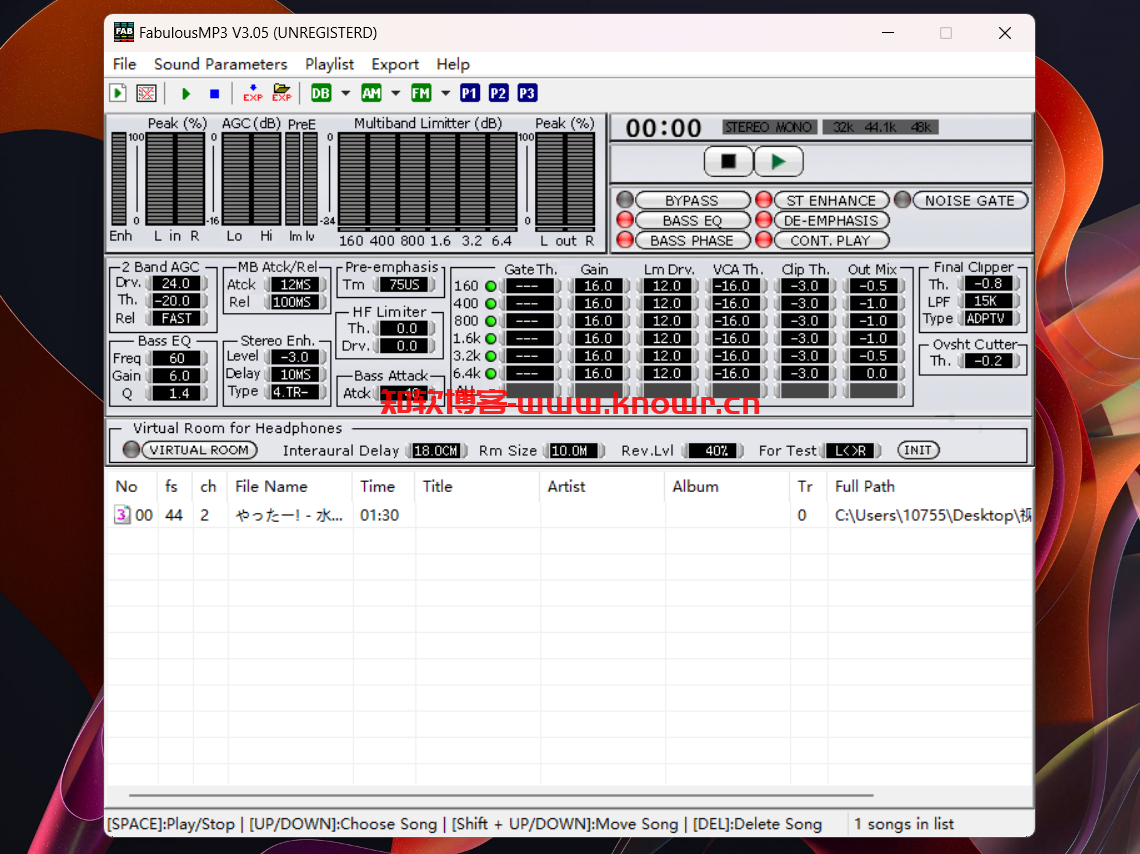The image size is (1140, 854).
Task: Click the Title column header
Action: click(478, 486)
